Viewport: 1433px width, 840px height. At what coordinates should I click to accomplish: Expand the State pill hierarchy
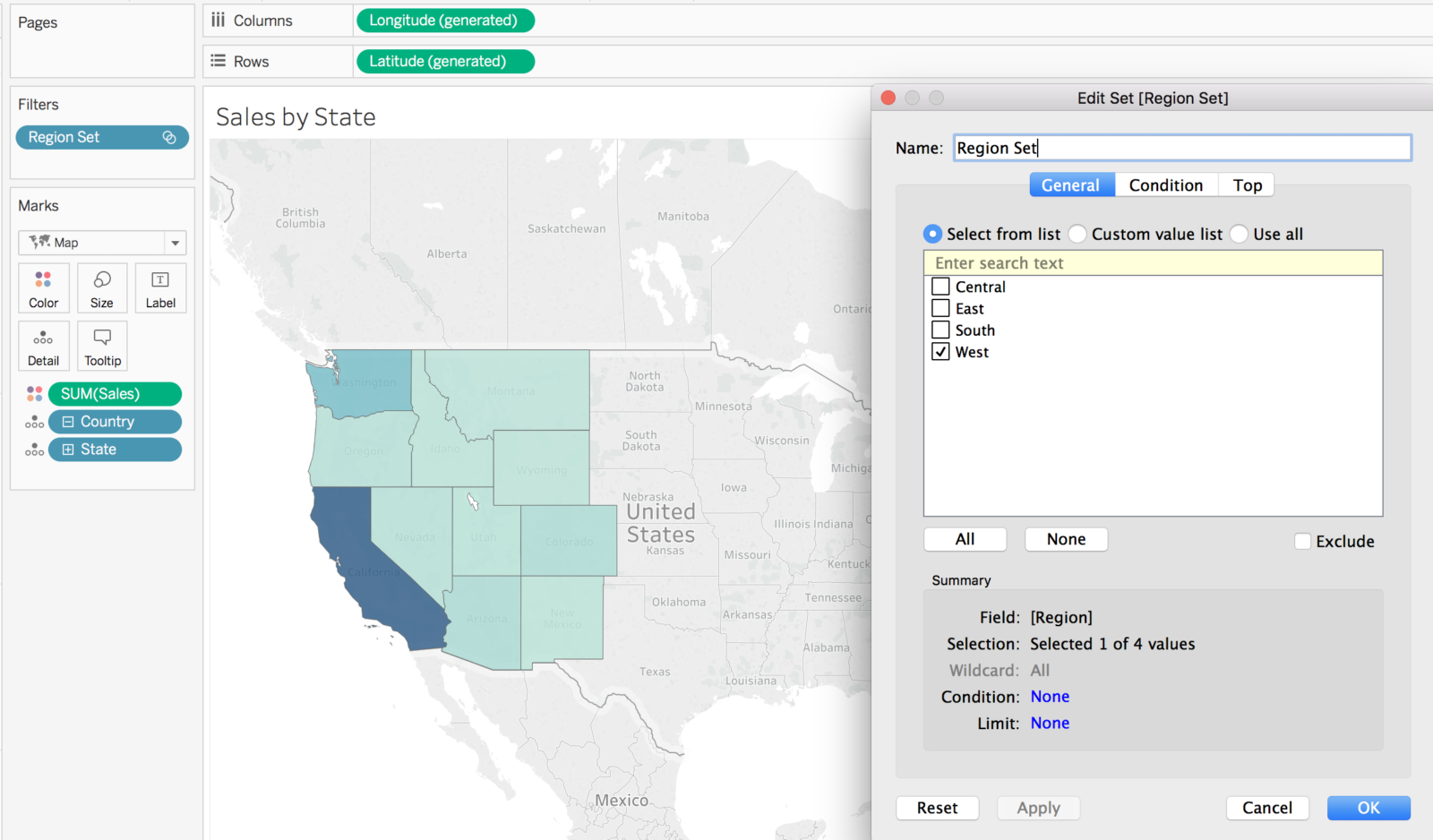(x=68, y=450)
